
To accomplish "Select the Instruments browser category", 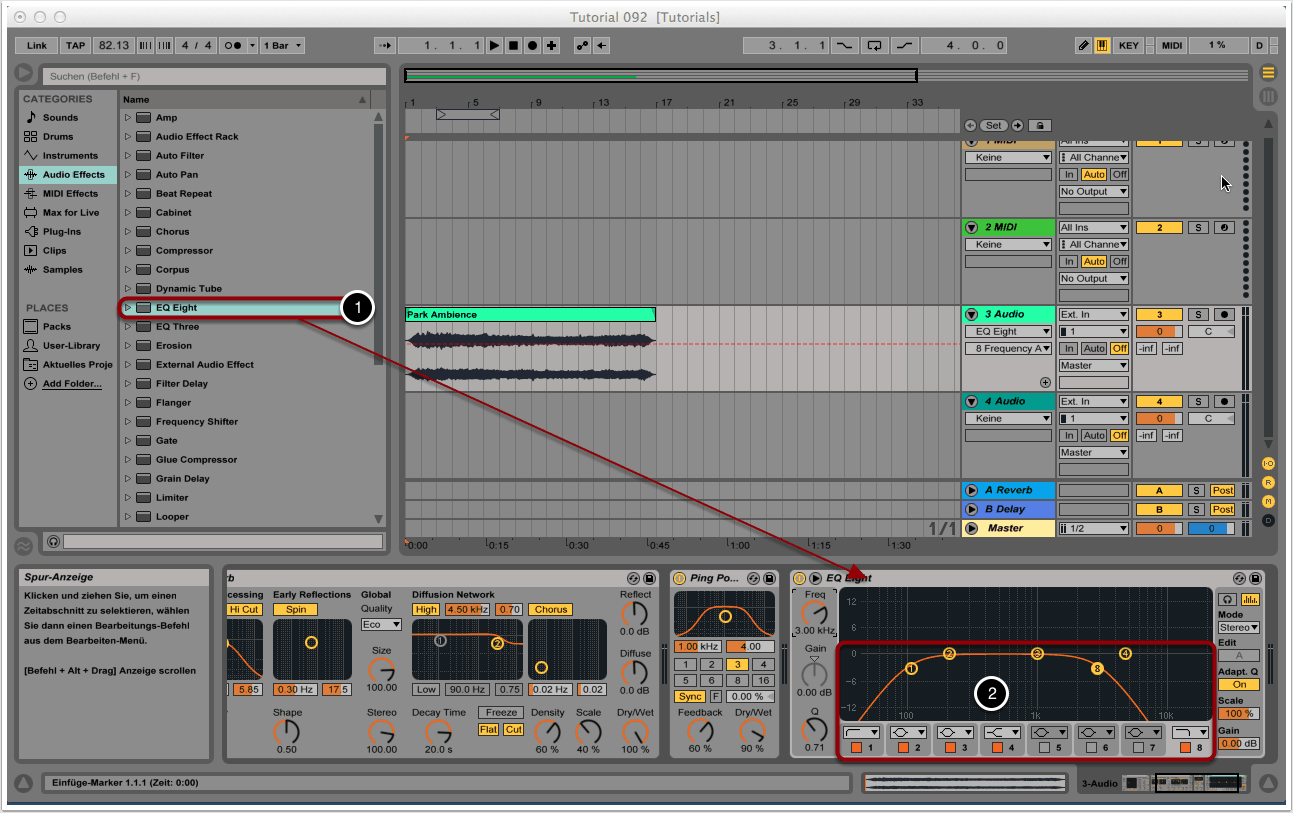I will coord(69,156).
